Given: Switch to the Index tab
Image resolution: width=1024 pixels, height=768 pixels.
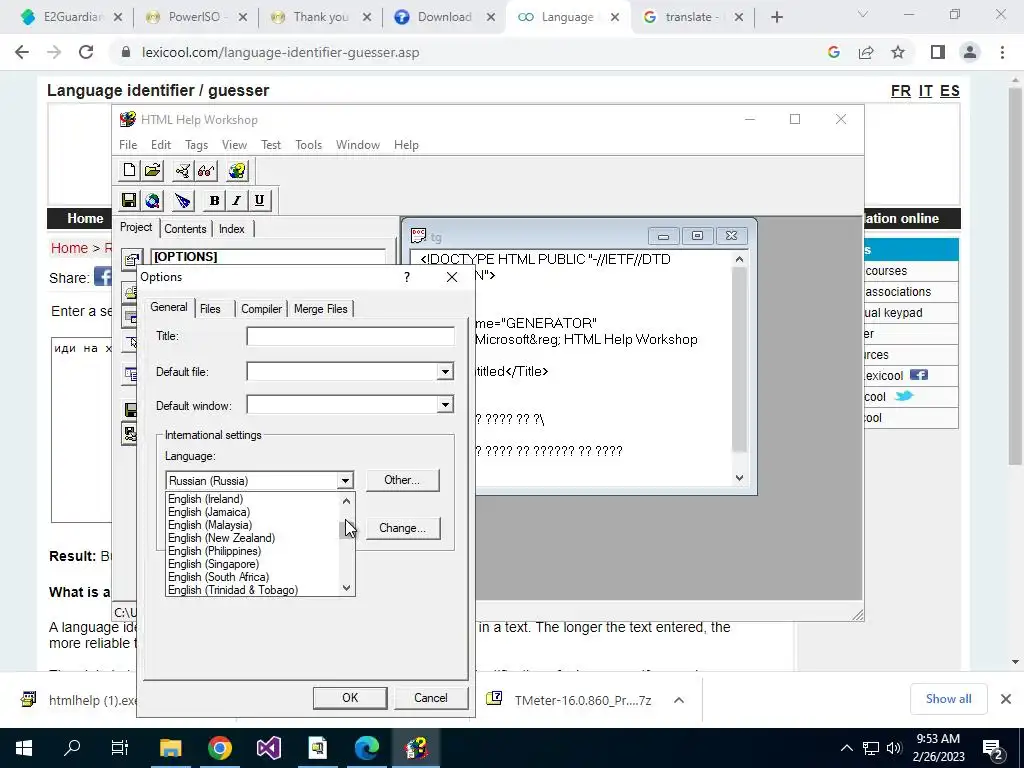Looking at the screenshot, I should pos(232,229).
